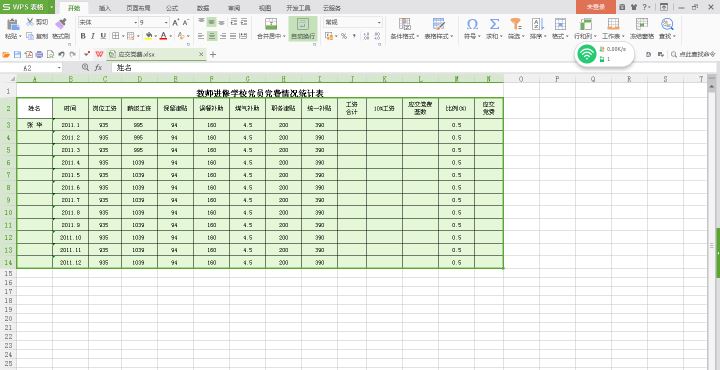This screenshot has height=370, width=720.
Task: Click the decrease indent icon
Action: point(233,22)
